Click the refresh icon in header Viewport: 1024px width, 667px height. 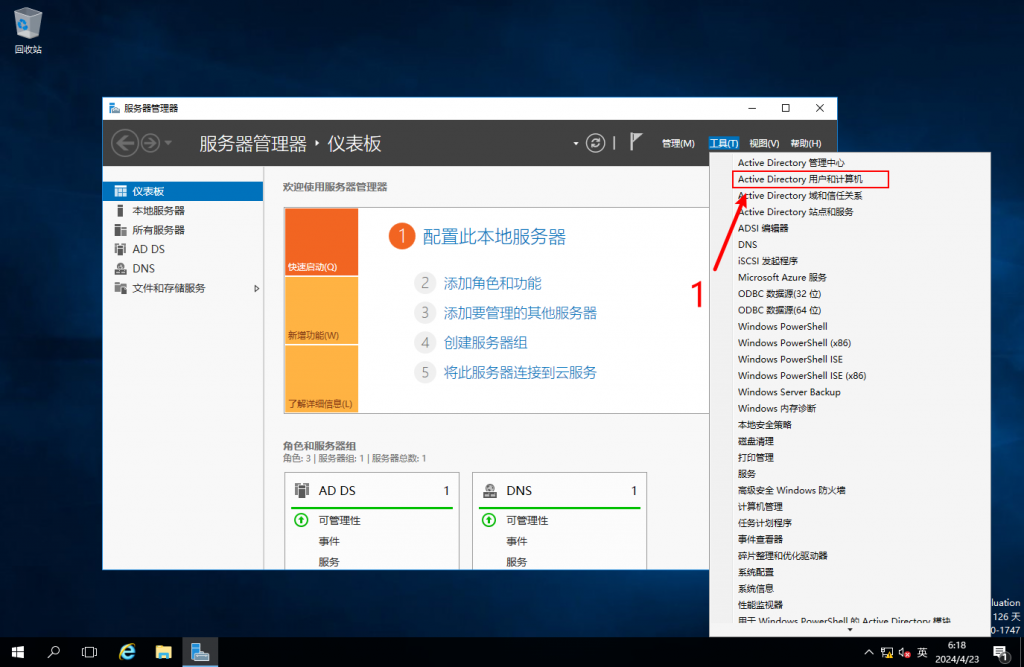coord(596,143)
